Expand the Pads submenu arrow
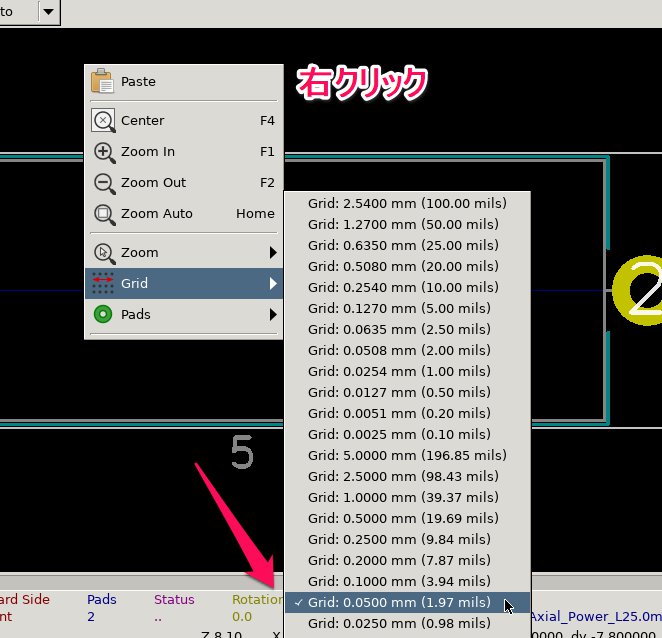The height and width of the screenshot is (638, 662). (x=272, y=315)
